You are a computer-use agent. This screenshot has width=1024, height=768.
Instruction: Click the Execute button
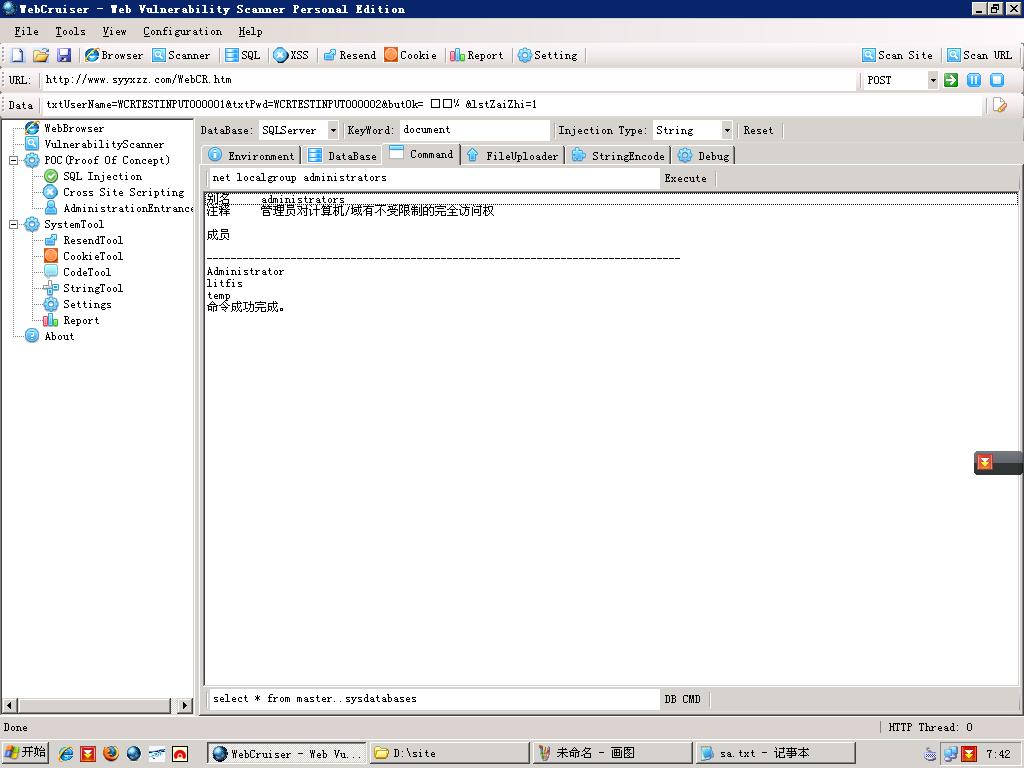coord(686,178)
